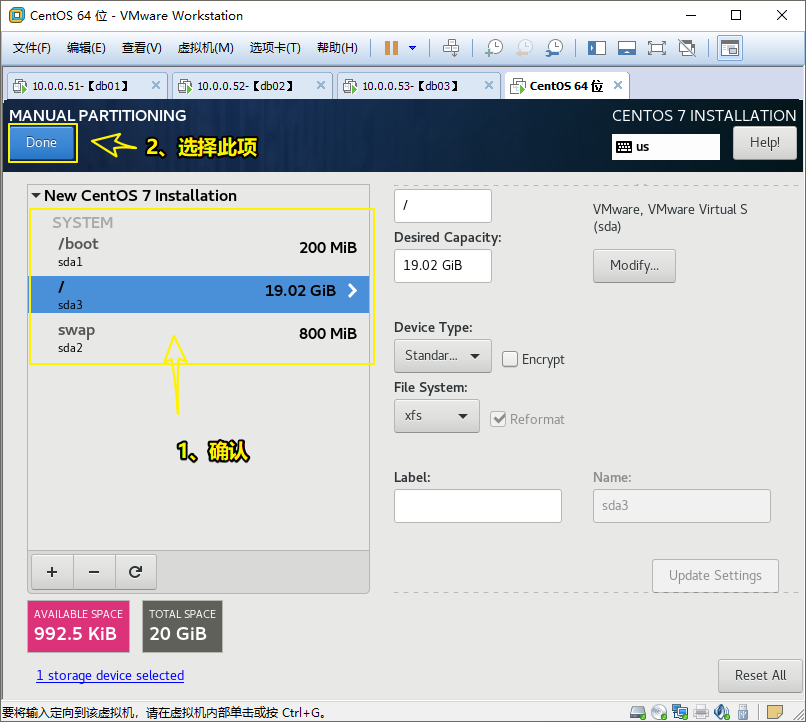Viewport: 806px width, 722px height.
Task: Collapse the New CentOS 7 Installation section
Action: [36, 195]
